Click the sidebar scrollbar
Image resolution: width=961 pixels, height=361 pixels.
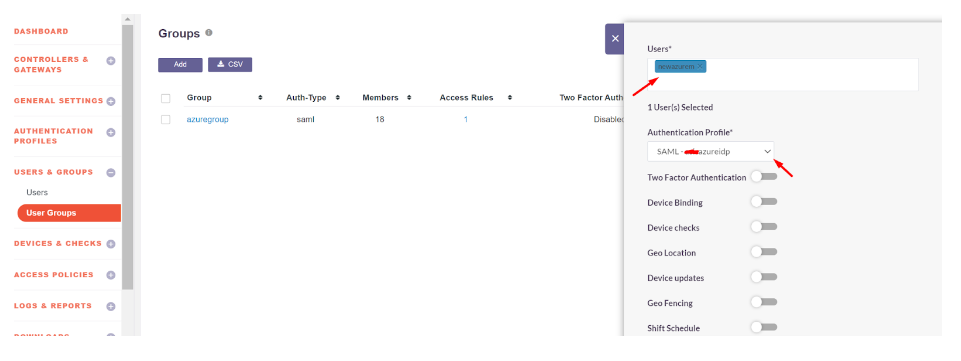(127, 157)
